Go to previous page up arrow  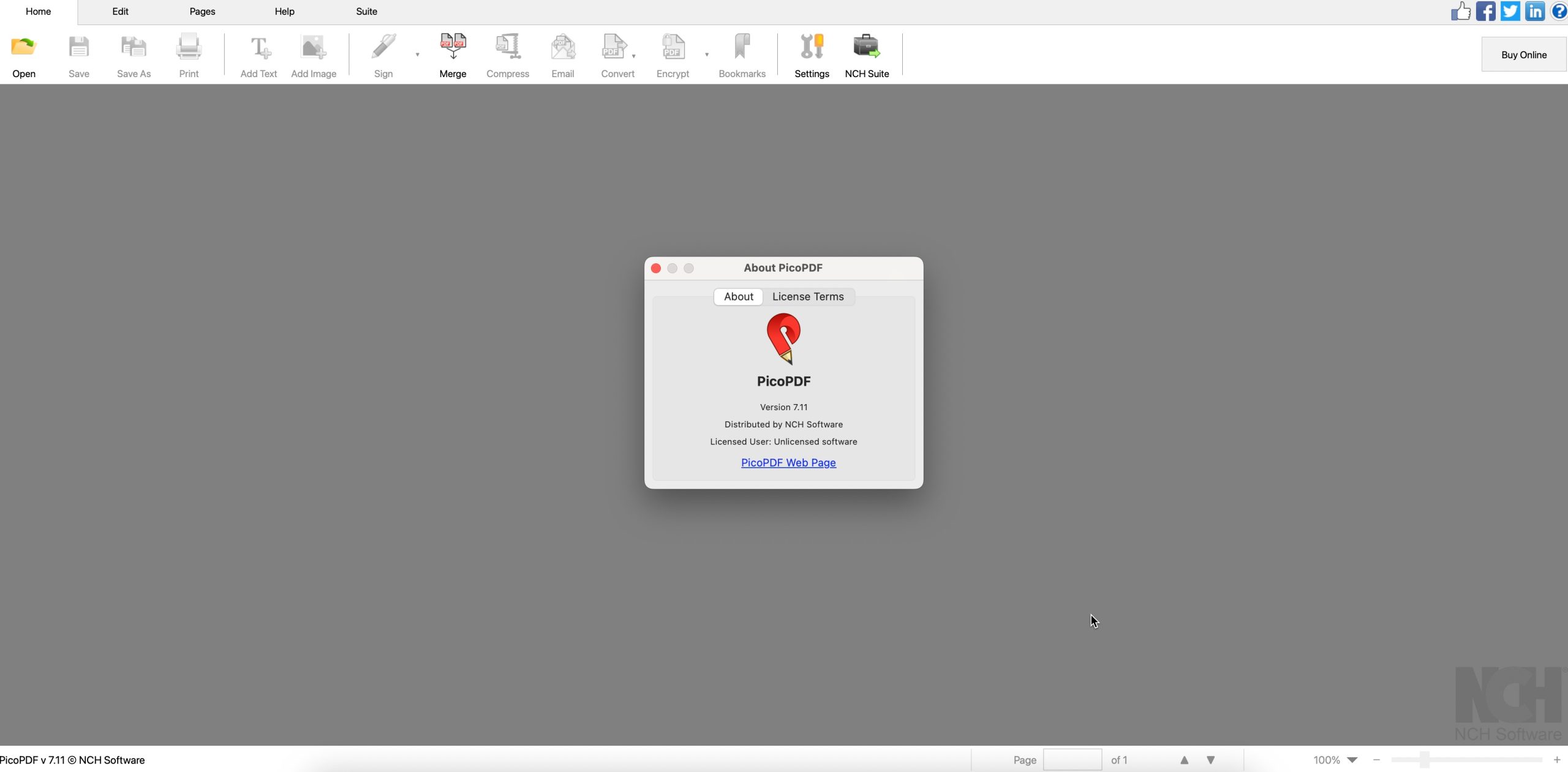tap(1184, 760)
